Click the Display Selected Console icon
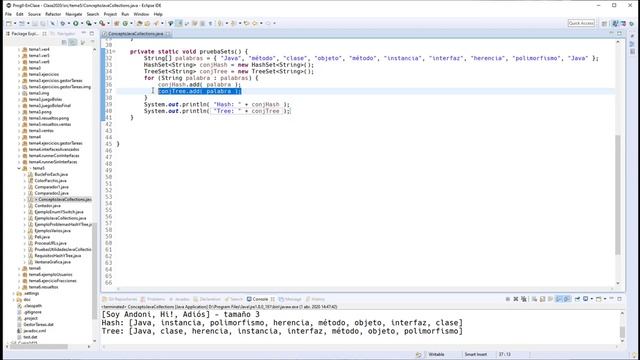Viewport: 640px width, 360px height. 586,299
